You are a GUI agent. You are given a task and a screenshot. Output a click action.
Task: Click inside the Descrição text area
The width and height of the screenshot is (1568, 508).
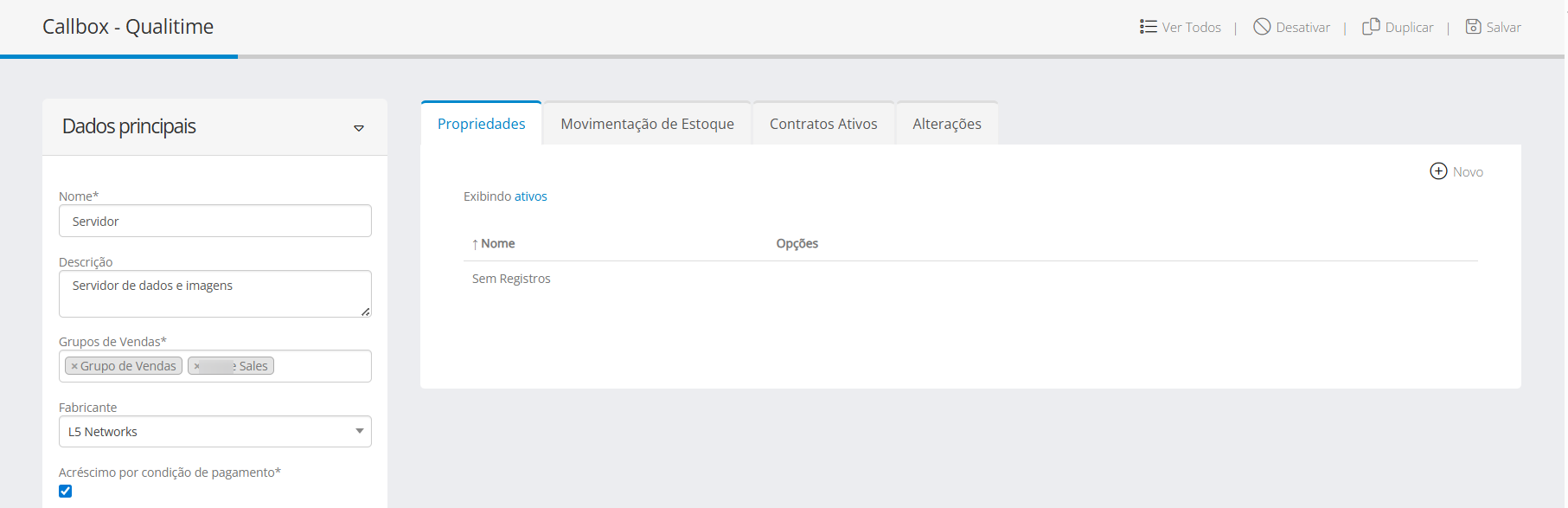pos(214,294)
